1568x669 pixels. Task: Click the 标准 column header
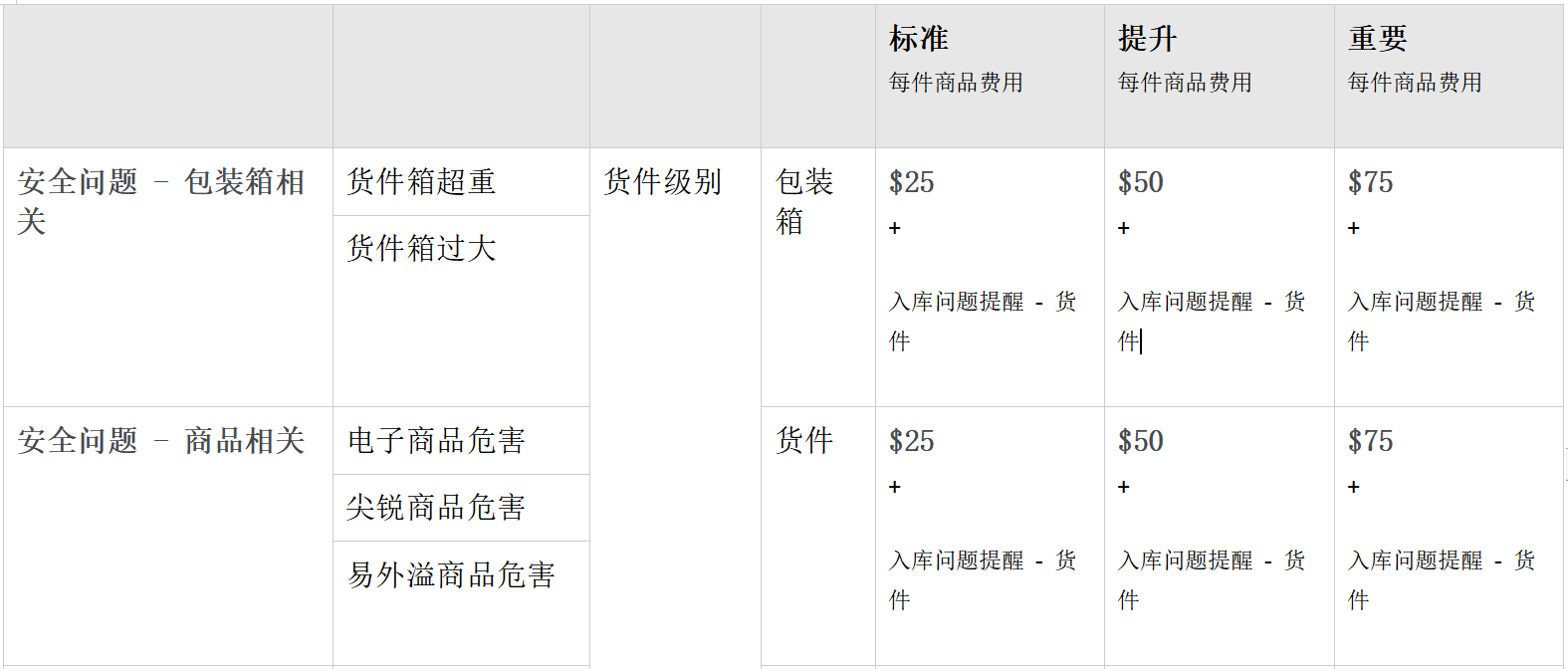pos(918,39)
